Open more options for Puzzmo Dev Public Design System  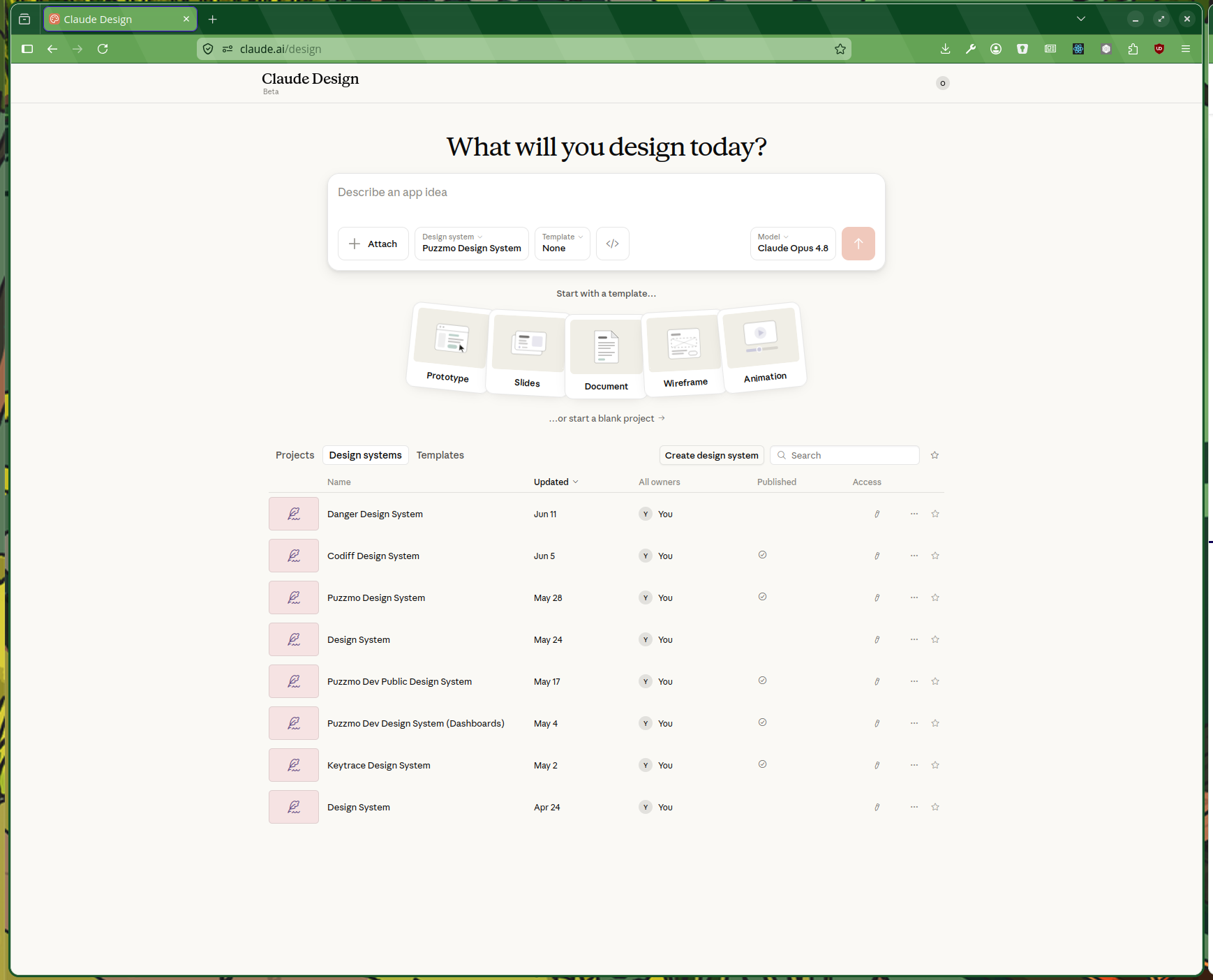pos(914,681)
